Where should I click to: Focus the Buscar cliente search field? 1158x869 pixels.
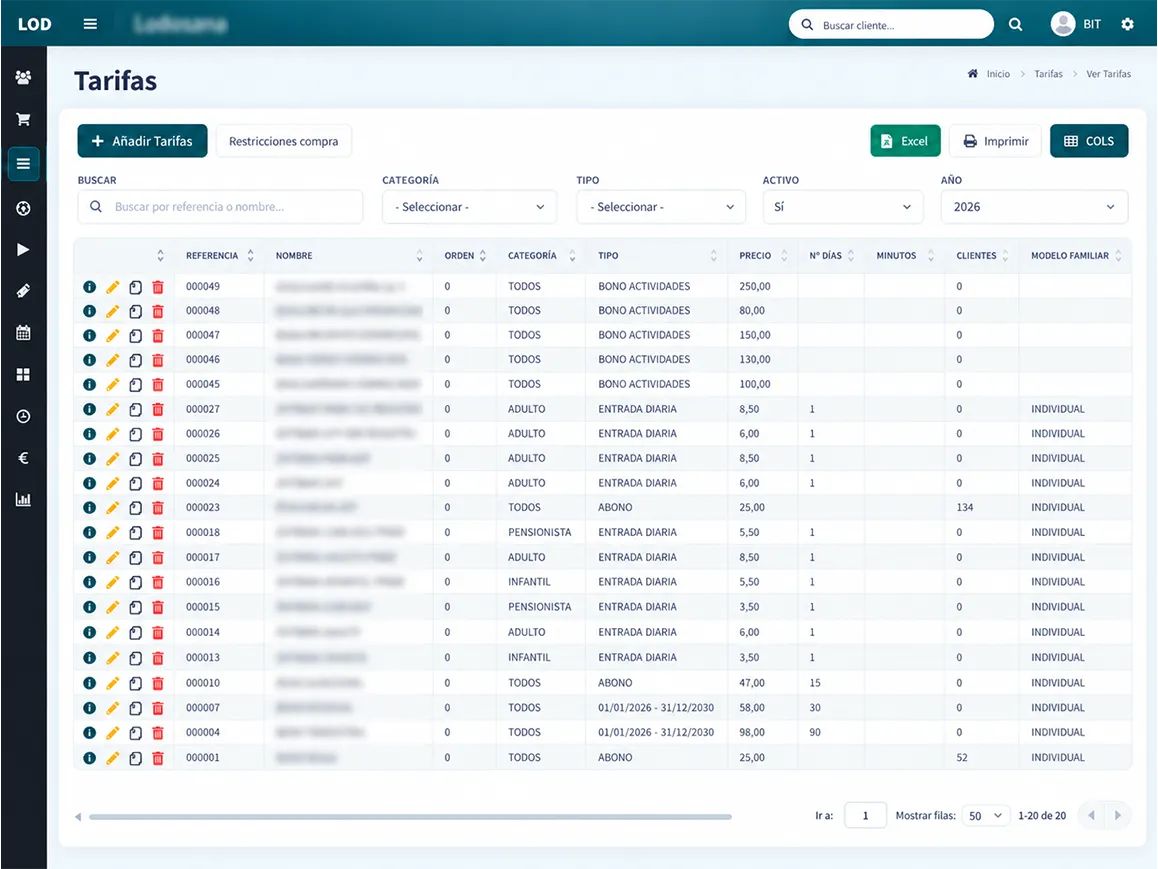tap(891, 24)
